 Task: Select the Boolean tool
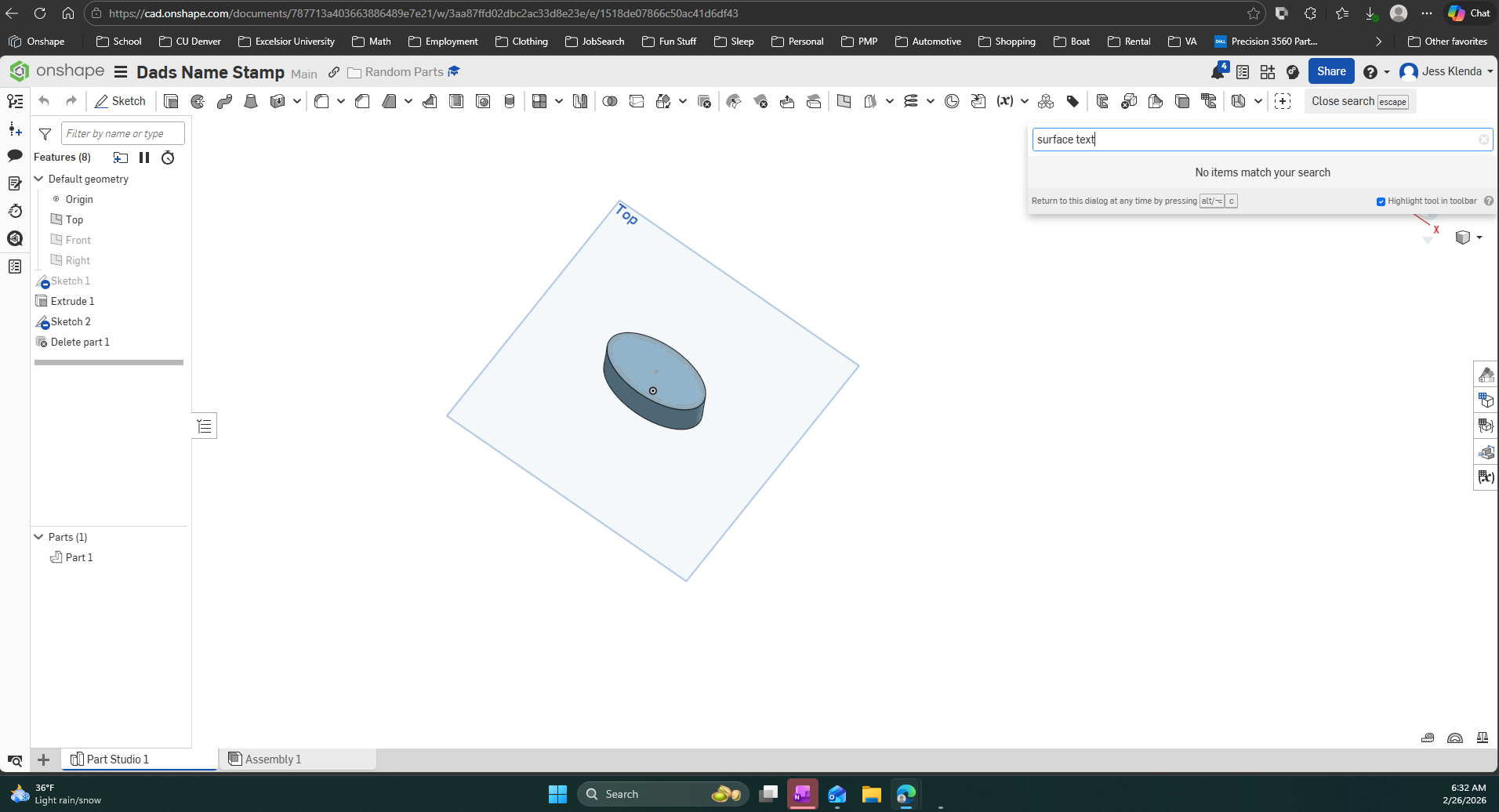610,101
